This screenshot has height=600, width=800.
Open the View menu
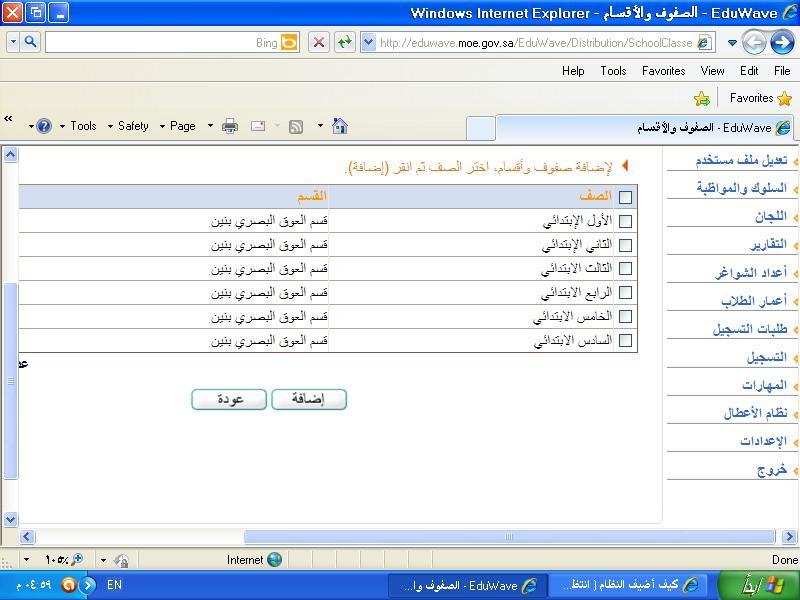[712, 71]
